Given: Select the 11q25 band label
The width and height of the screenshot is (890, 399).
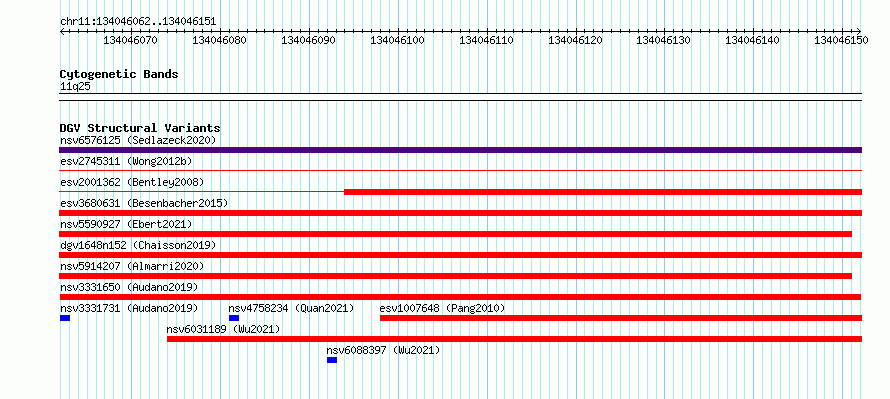Looking at the screenshot, I should tap(75, 87).
